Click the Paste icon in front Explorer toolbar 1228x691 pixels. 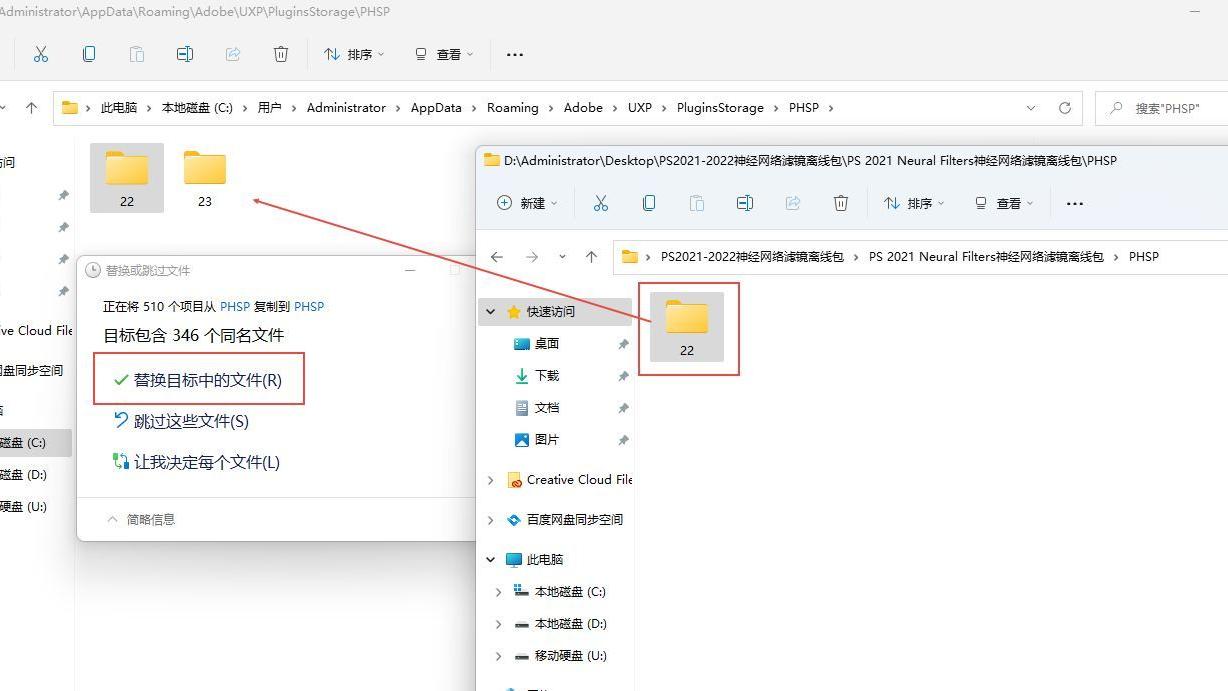(697, 203)
